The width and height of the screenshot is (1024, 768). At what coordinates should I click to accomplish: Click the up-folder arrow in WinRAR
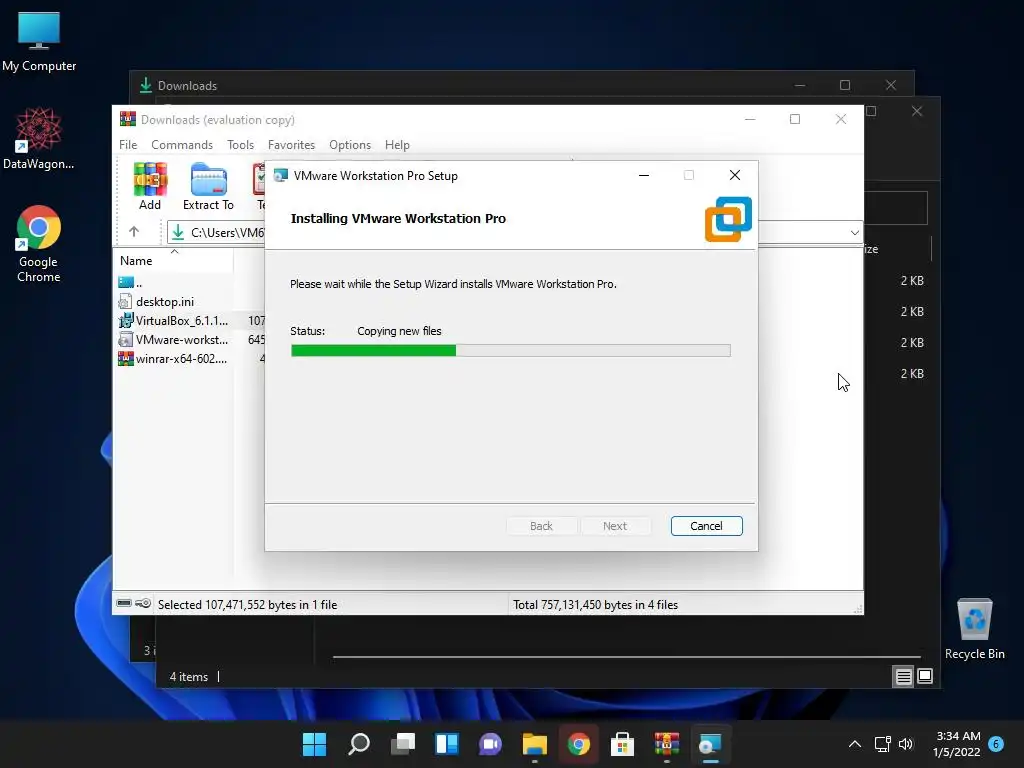pos(134,232)
